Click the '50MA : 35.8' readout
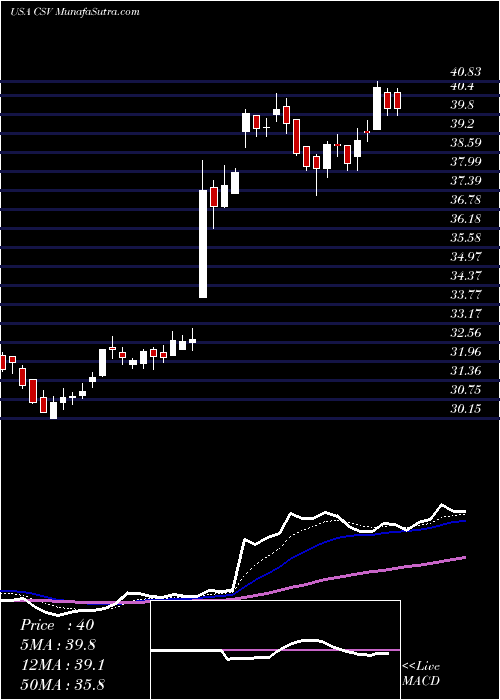500x700 pixels. [62, 686]
